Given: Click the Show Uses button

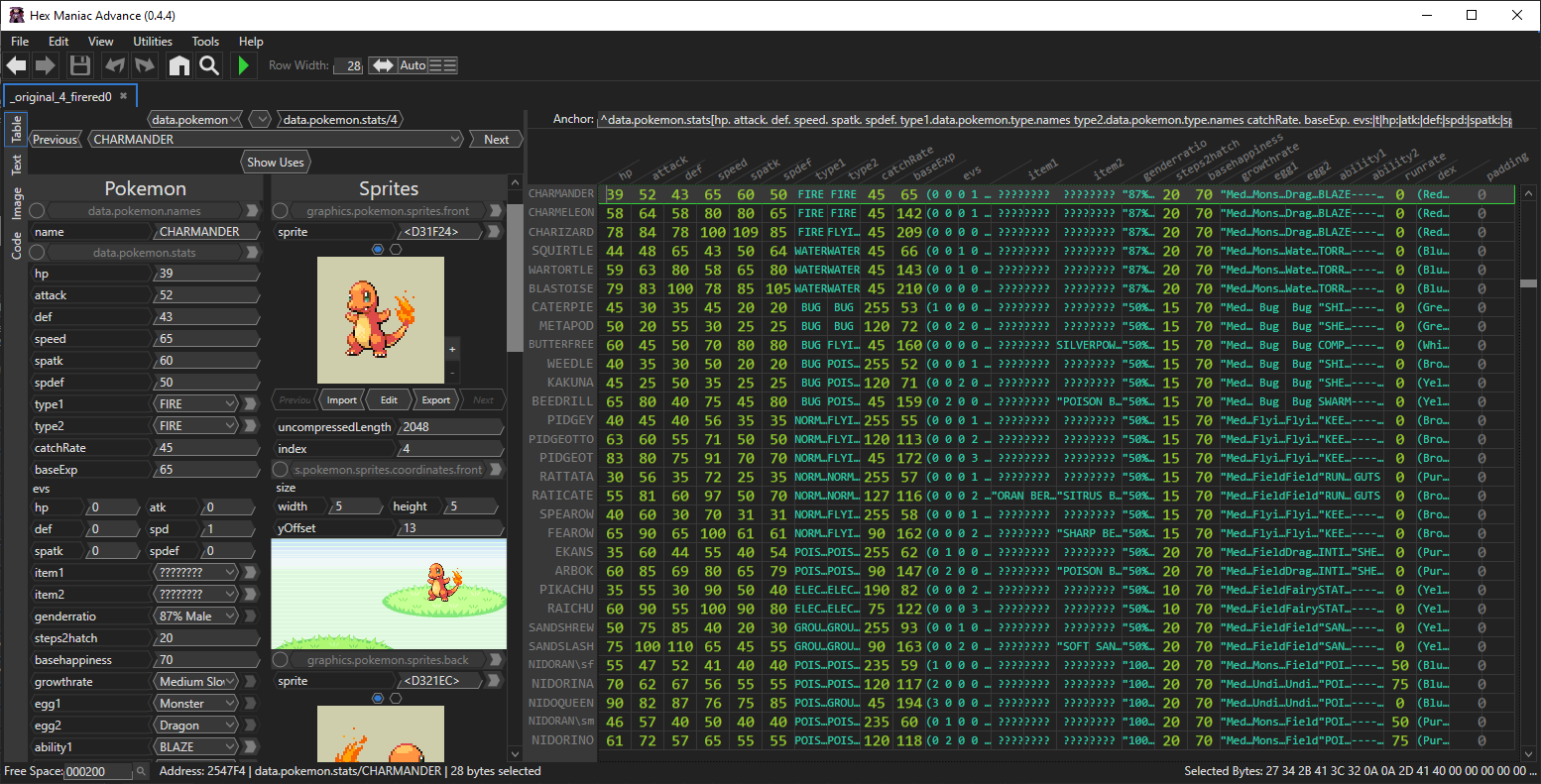Looking at the screenshot, I should pyautogui.click(x=276, y=163).
